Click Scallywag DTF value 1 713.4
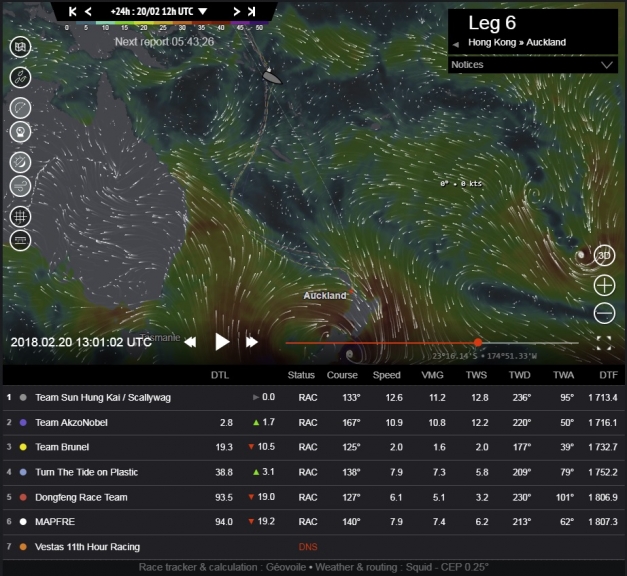The height and width of the screenshot is (576, 627). 603,398
